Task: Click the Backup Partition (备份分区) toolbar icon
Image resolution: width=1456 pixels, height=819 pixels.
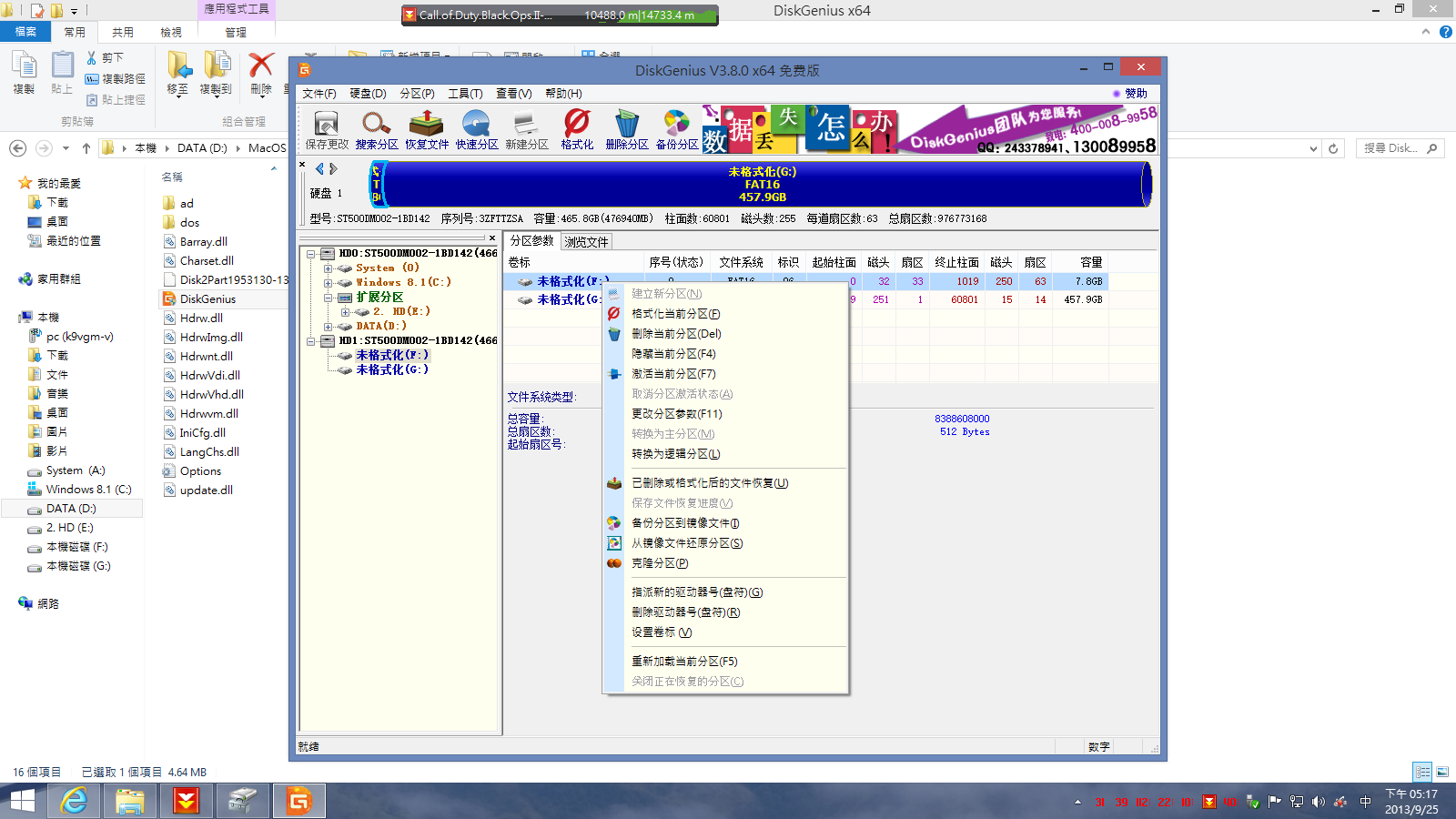Action: [676, 130]
